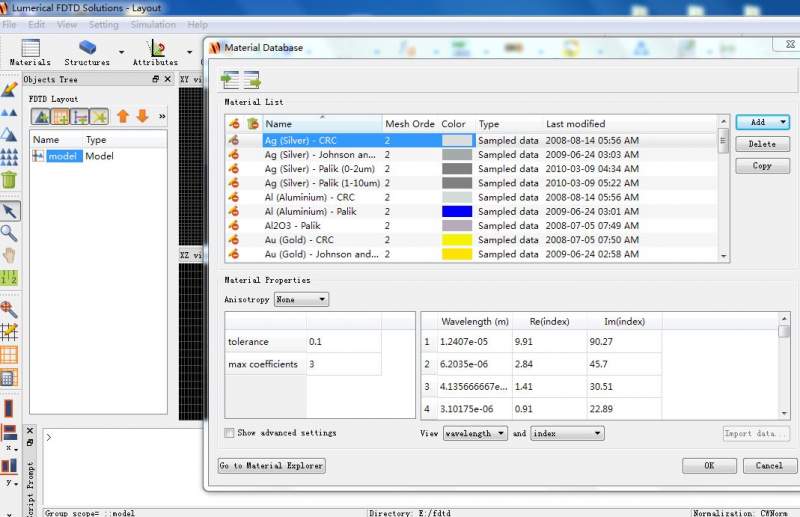
Task: Select Au (Gold) - CRC material row
Action: tap(471, 240)
